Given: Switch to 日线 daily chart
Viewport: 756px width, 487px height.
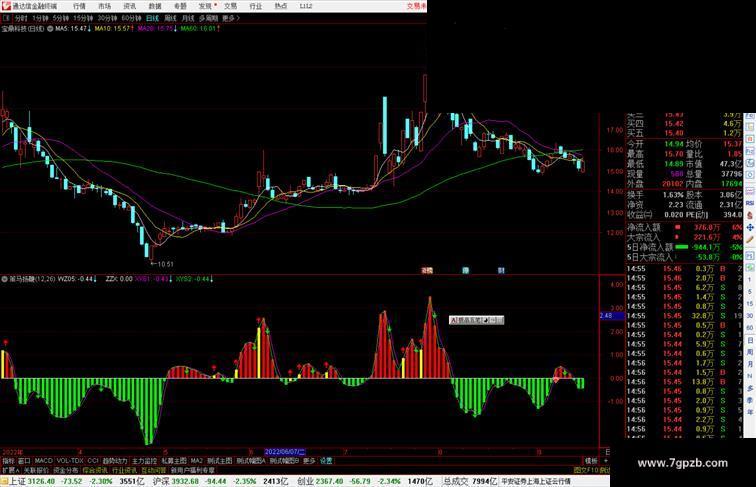Looking at the screenshot, I should (x=152, y=18).
